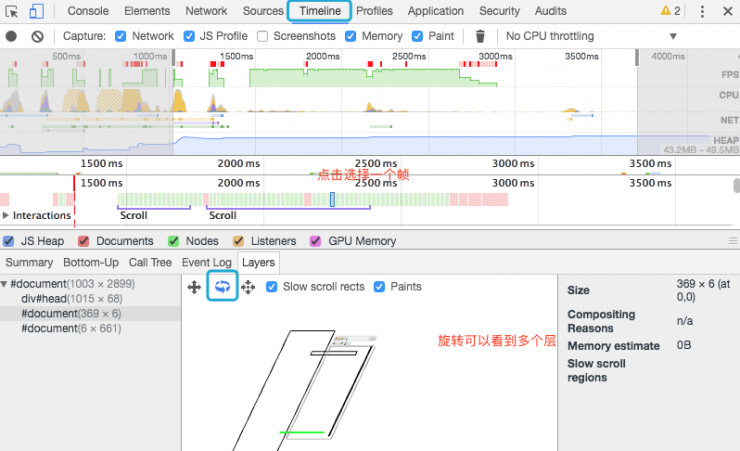
Task: Open the DevTools three-dot menu
Action: 702,12
